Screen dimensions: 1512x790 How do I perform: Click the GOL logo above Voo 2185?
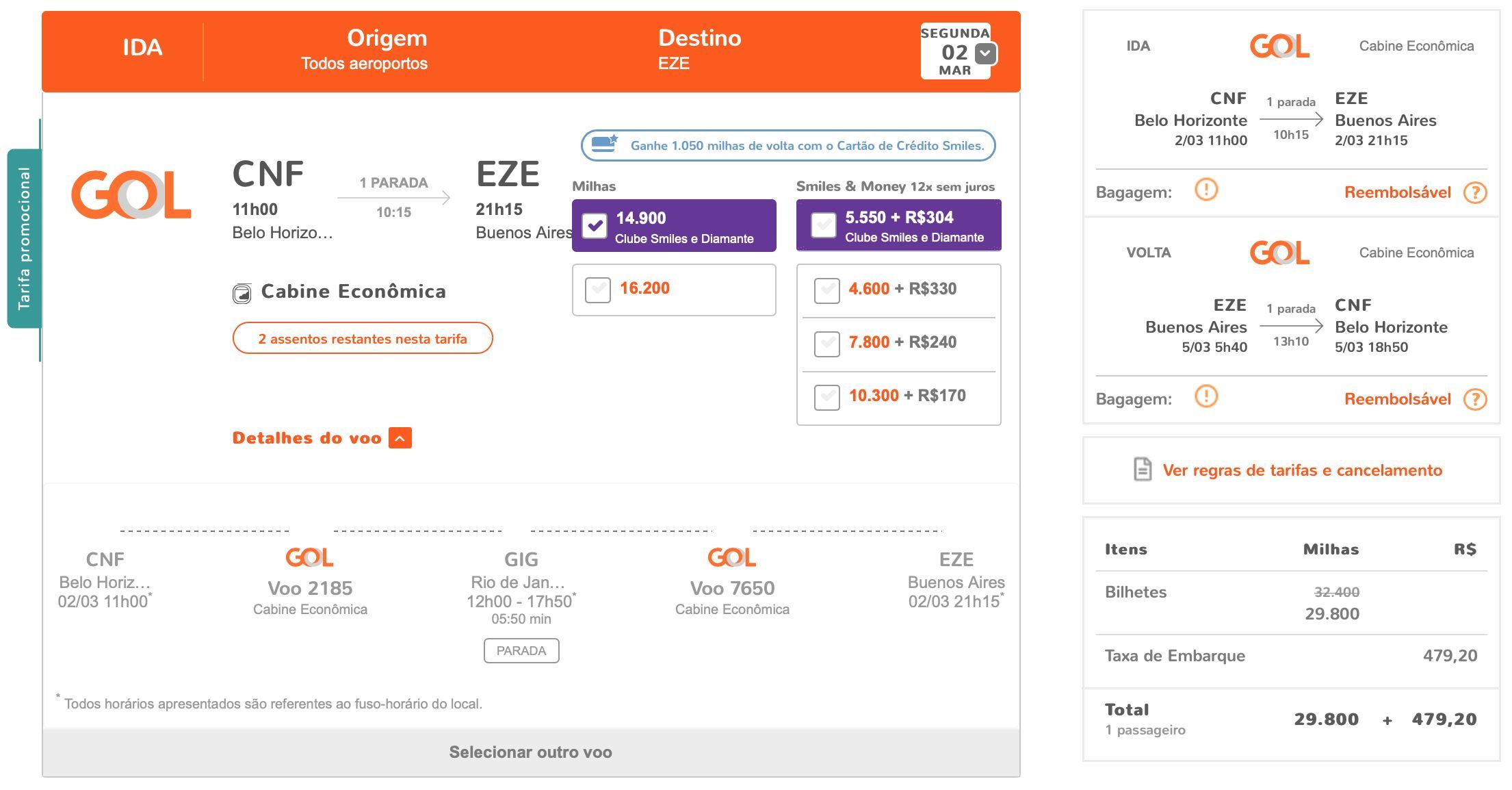[x=310, y=557]
